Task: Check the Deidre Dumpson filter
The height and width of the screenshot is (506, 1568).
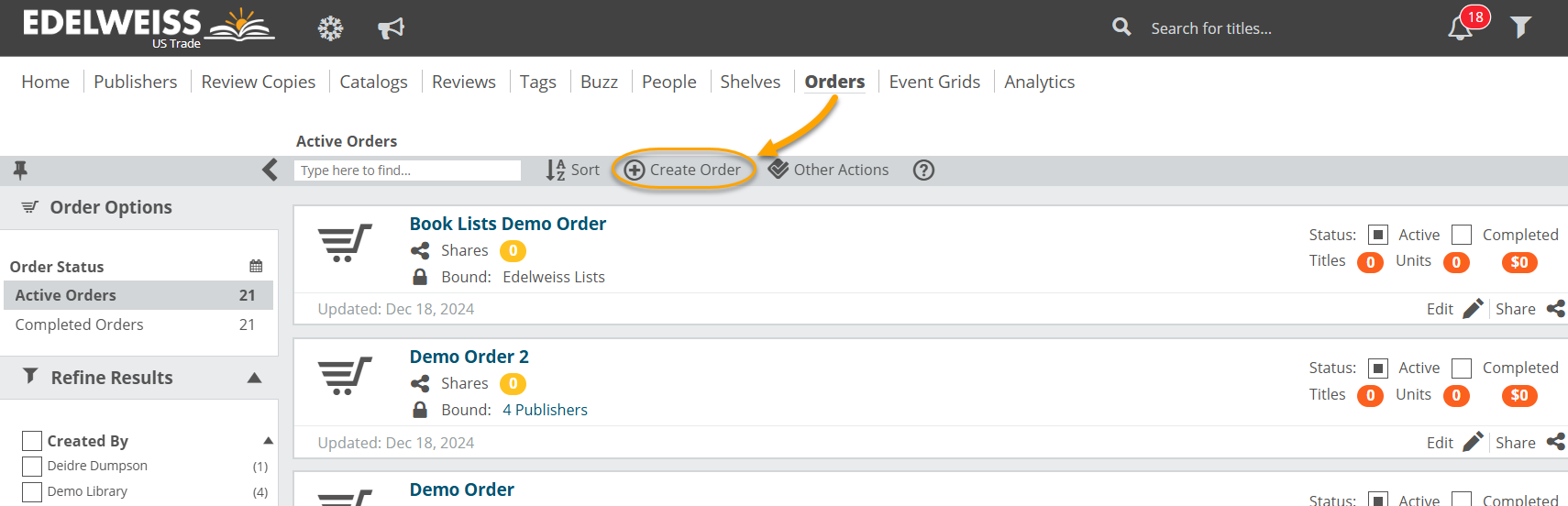Action: click(x=32, y=466)
